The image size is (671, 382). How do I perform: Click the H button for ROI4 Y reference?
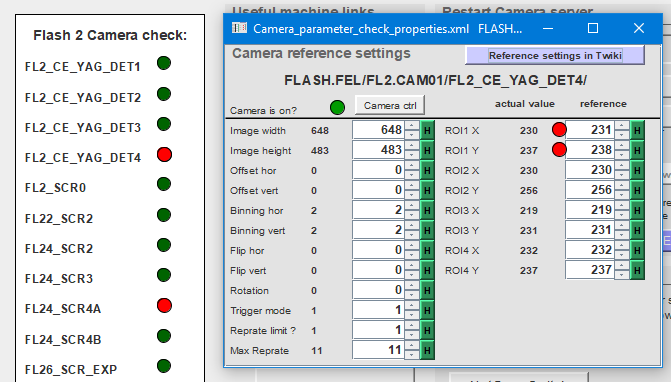point(637,270)
